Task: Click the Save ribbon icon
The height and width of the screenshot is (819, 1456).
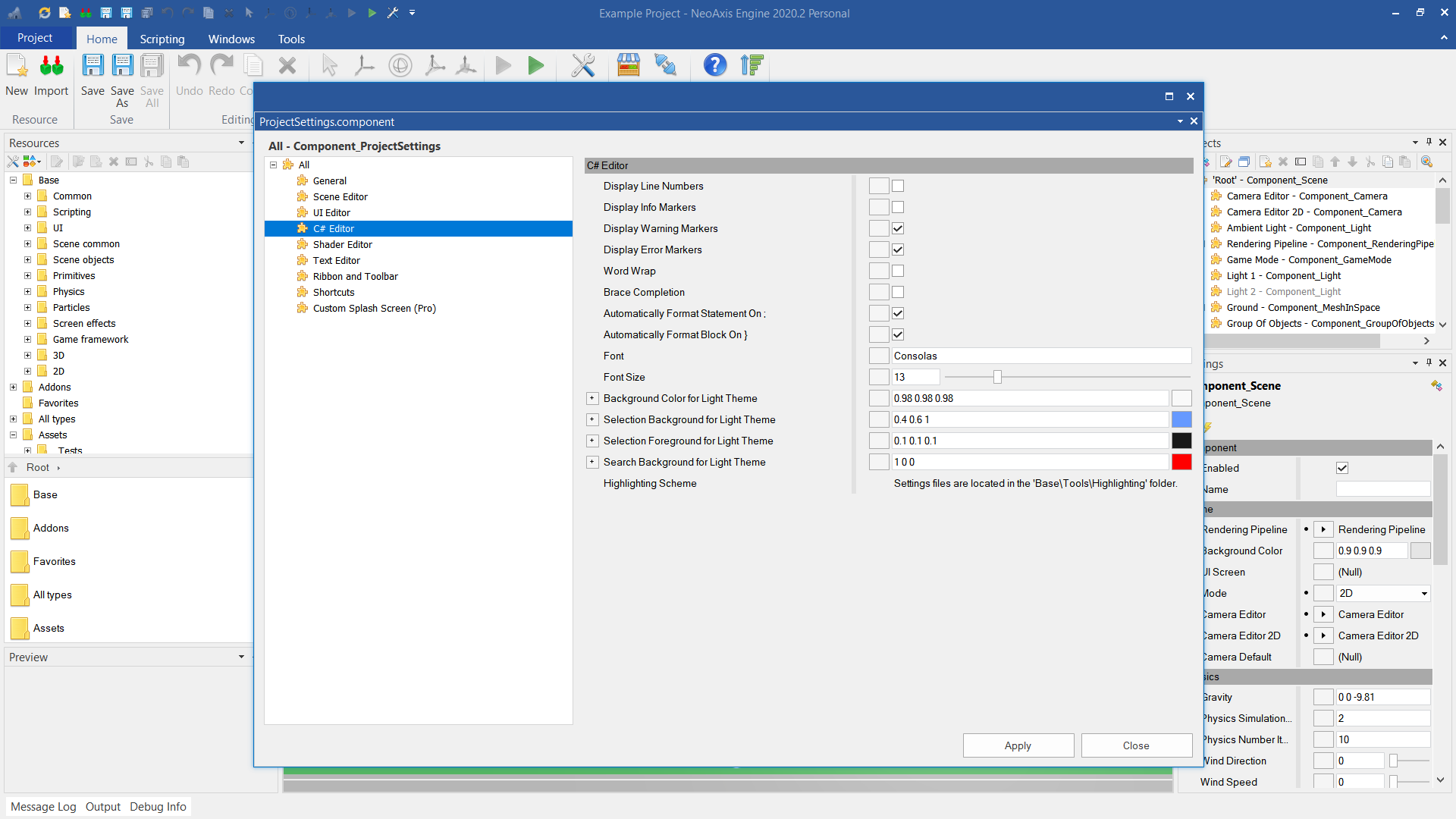Action: 93,67
